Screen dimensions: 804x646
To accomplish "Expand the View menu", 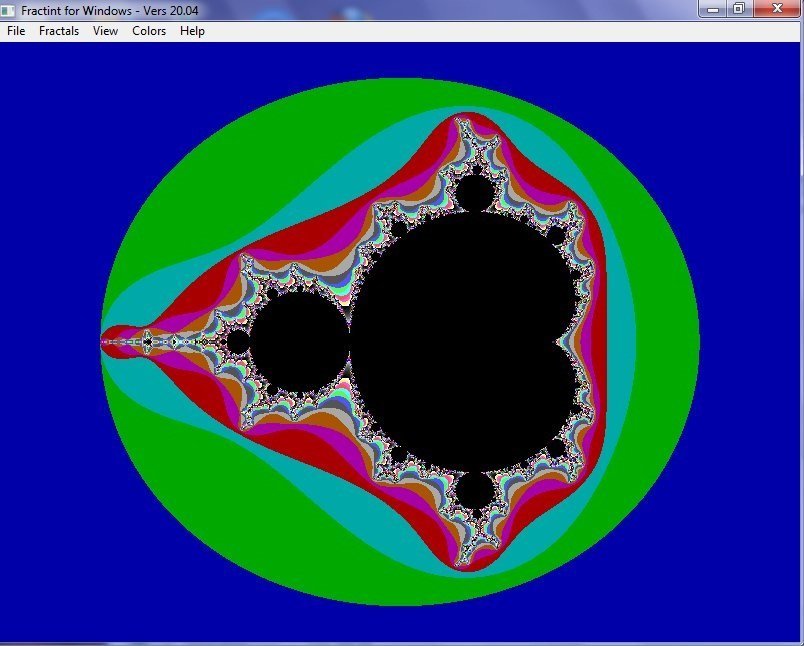I will [x=105, y=31].
